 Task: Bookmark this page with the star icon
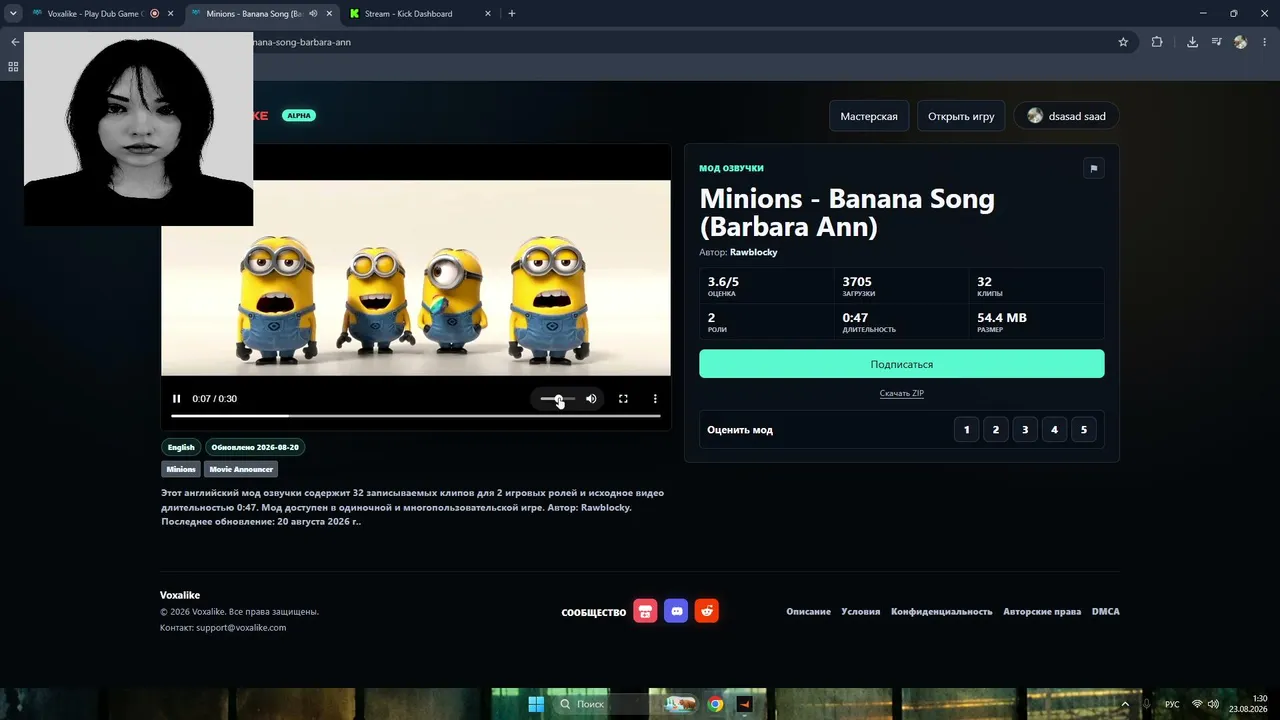(1123, 42)
